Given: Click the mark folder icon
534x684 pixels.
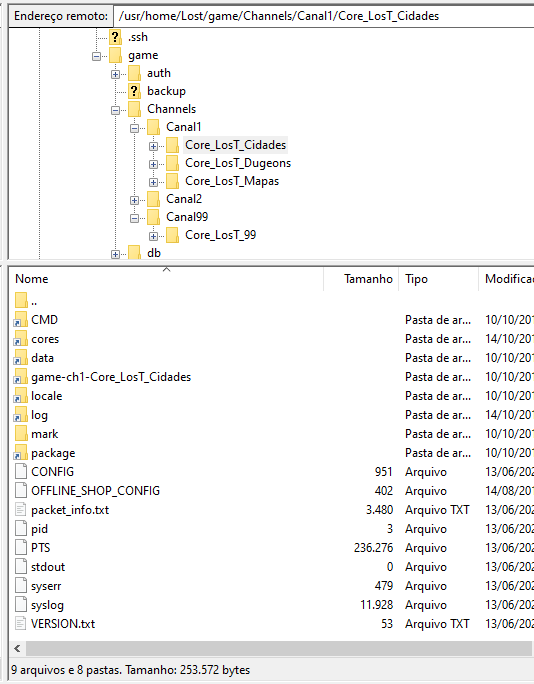Looking at the screenshot, I should (21, 434).
